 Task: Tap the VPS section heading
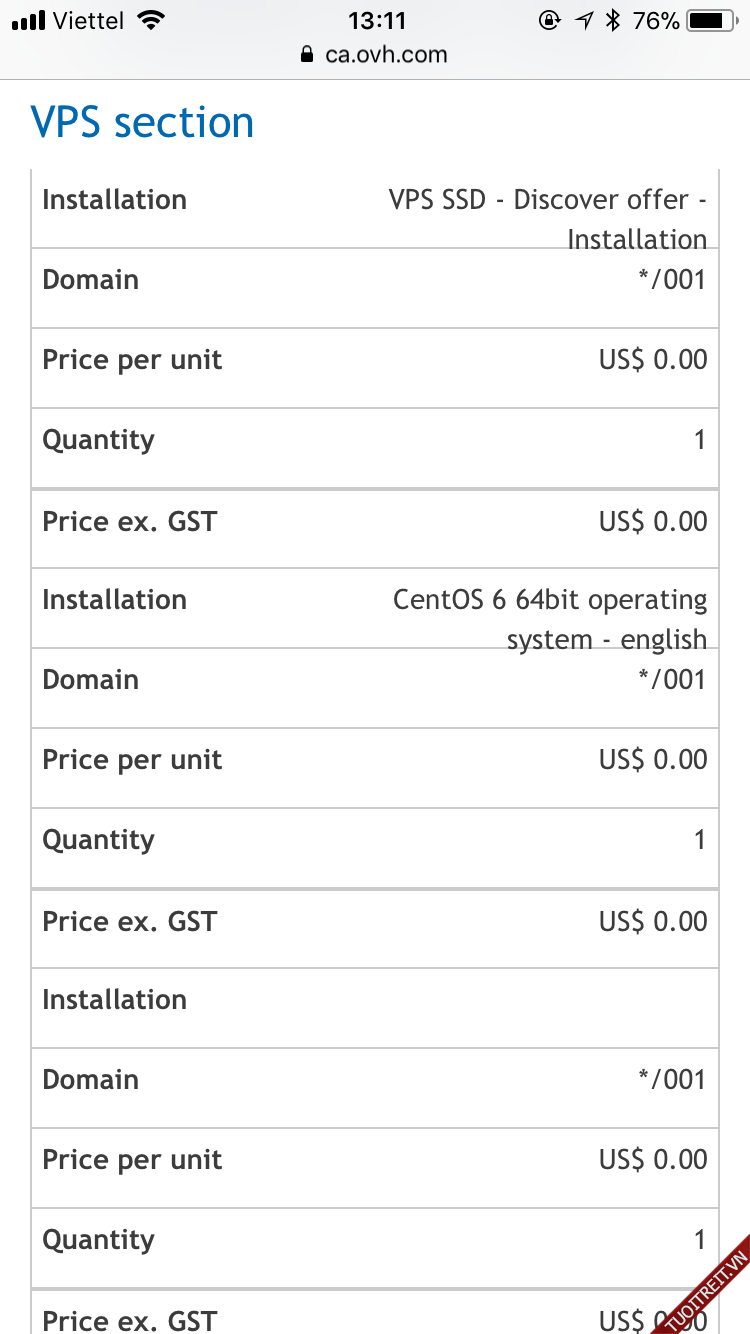pos(143,123)
